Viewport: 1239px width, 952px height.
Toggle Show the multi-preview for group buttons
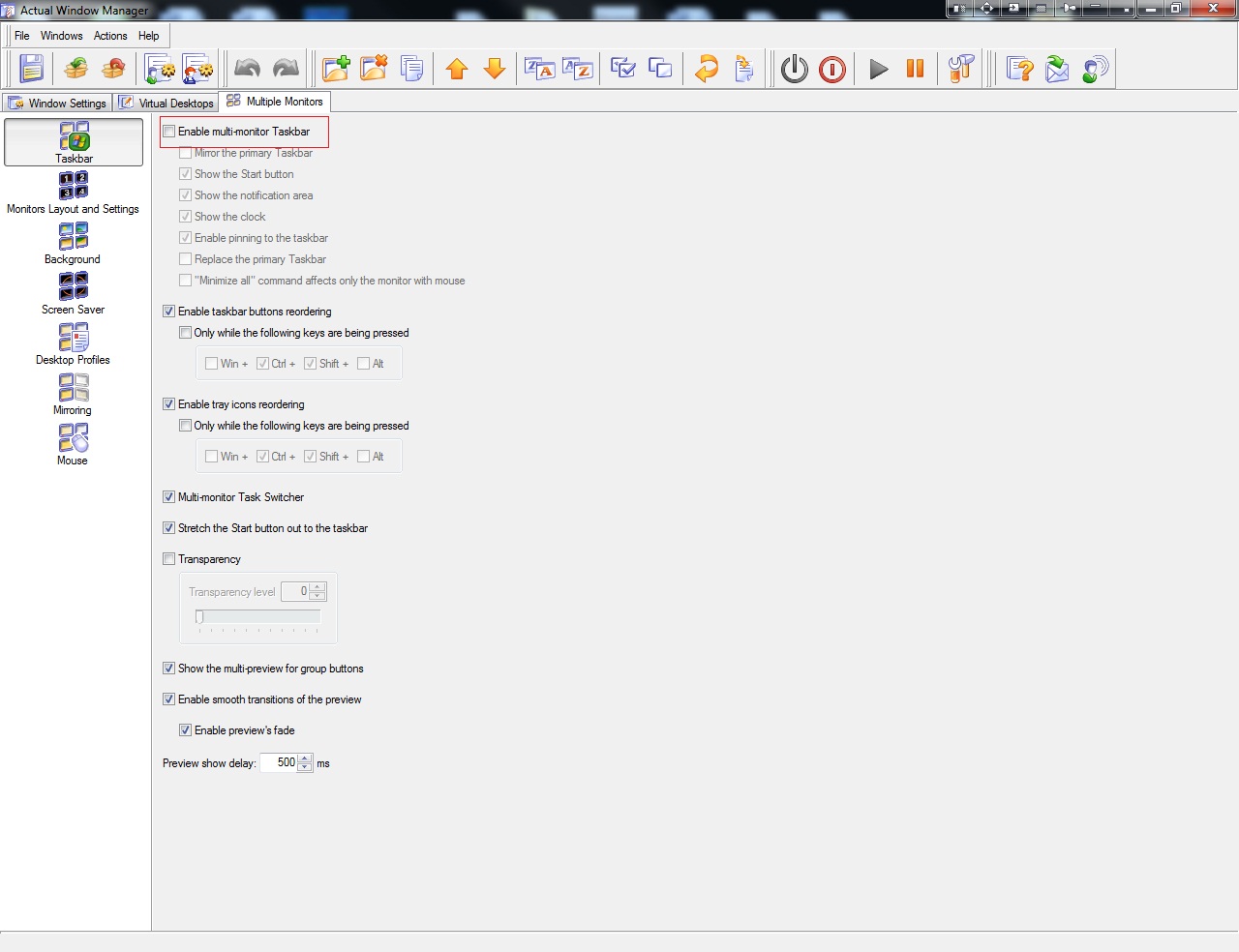(169, 669)
